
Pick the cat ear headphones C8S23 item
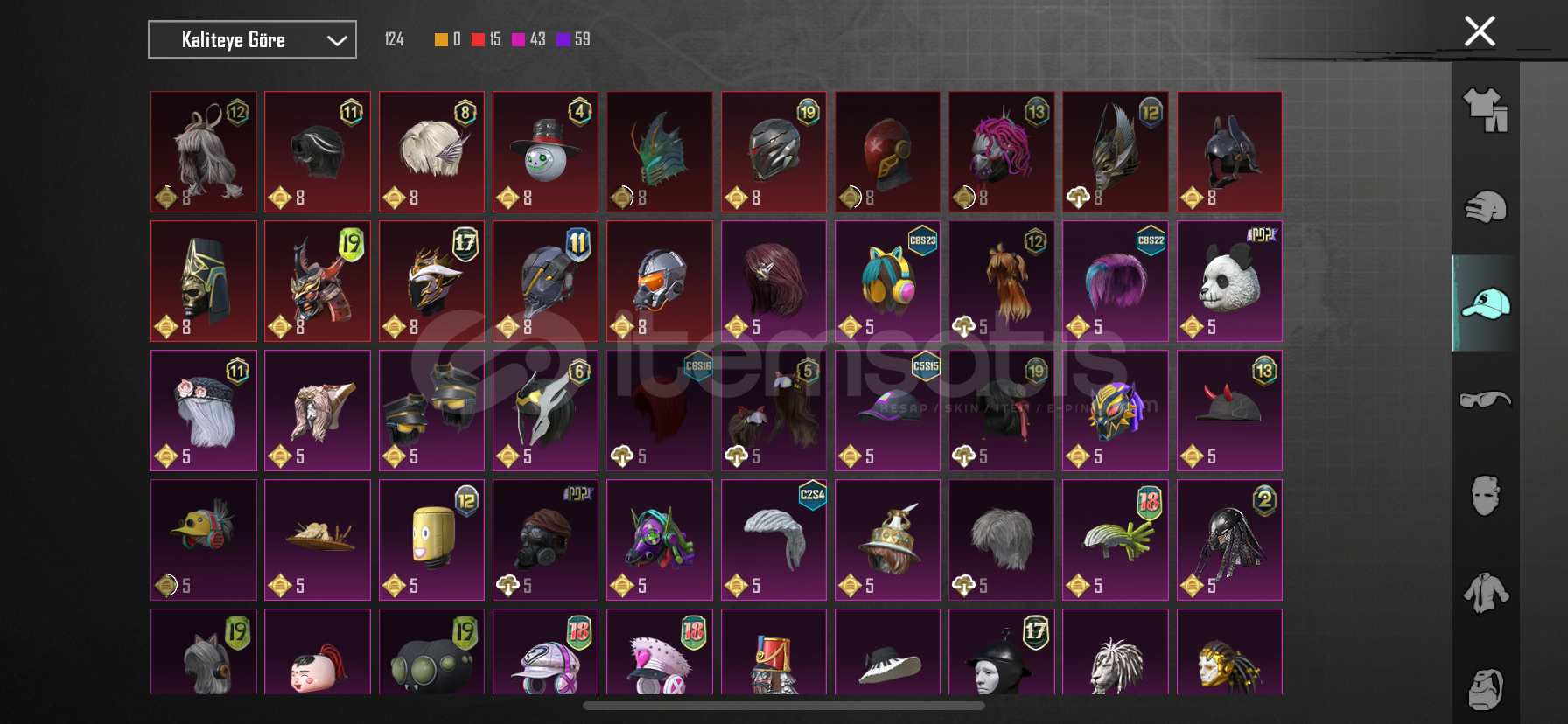click(887, 281)
